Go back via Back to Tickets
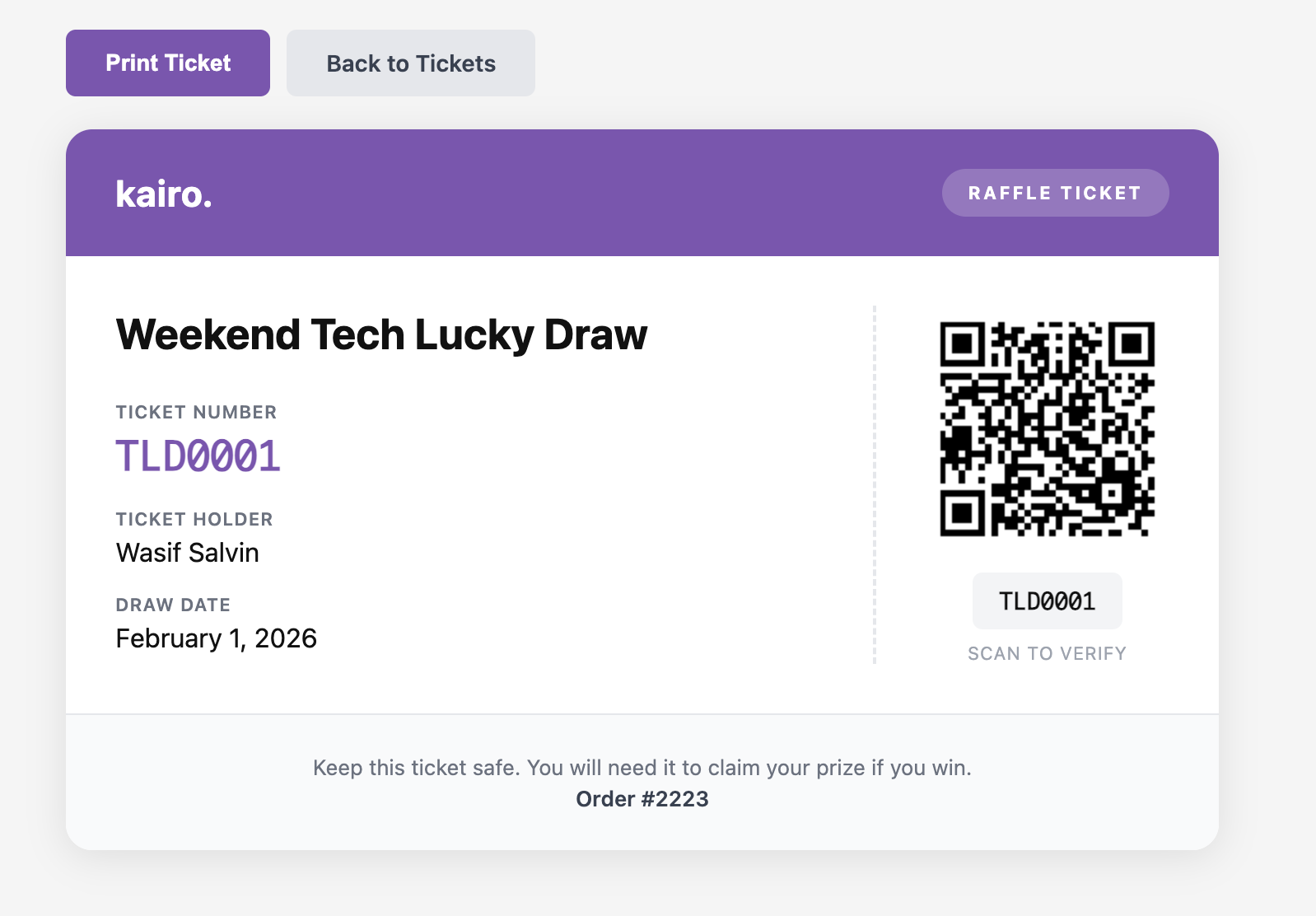Image resolution: width=1316 pixels, height=916 pixels. point(410,63)
